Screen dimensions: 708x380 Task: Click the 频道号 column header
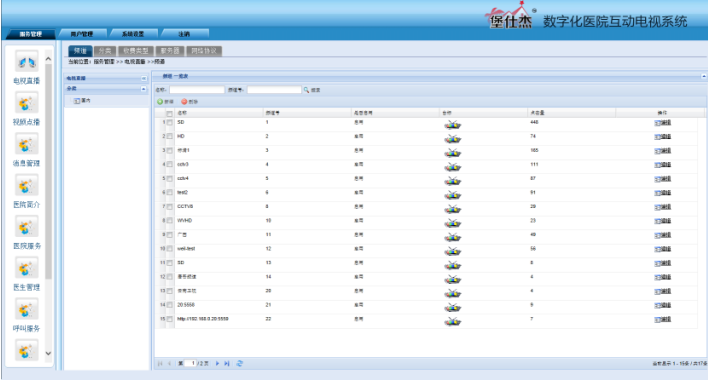point(307,113)
